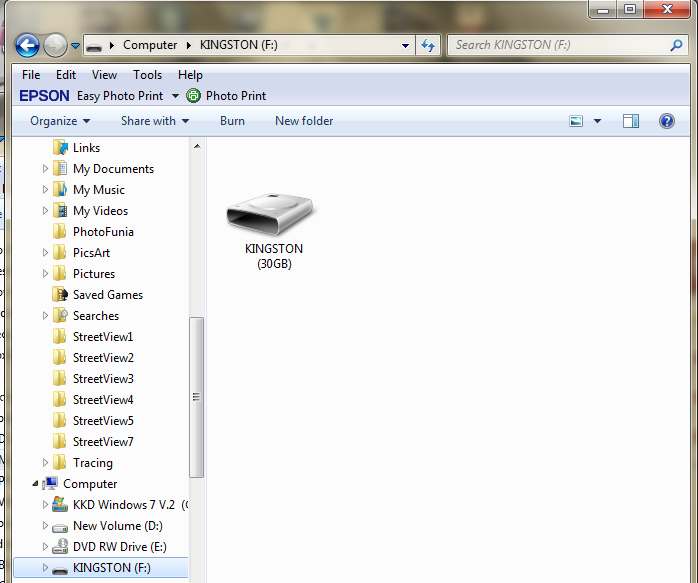Screen dimensions: 698x583
Task: Create a New folder
Action: pyautogui.click(x=304, y=121)
